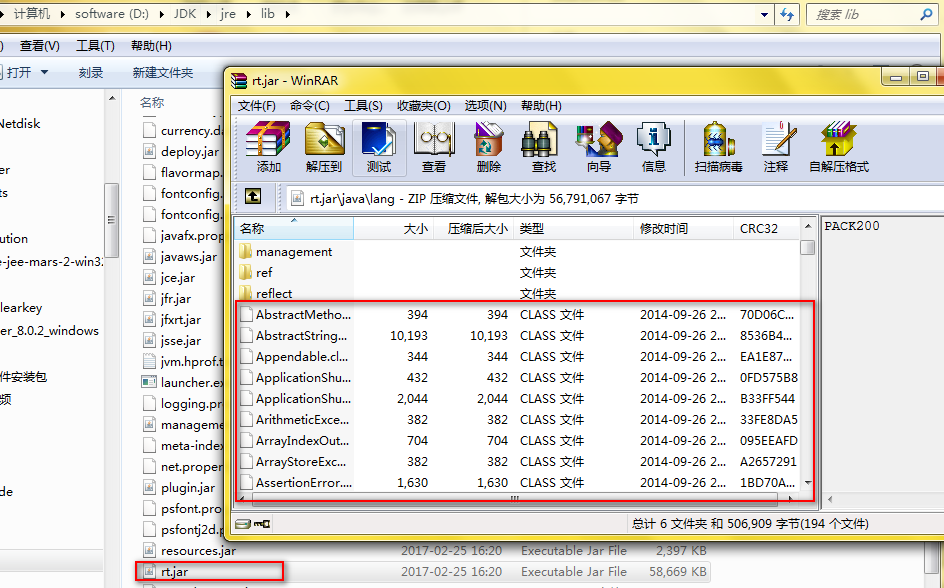Image resolution: width=944 pixels, height=588 pixels.
Task: Sort WinRAR list by 修改时间 column
Action: (683, 229)
